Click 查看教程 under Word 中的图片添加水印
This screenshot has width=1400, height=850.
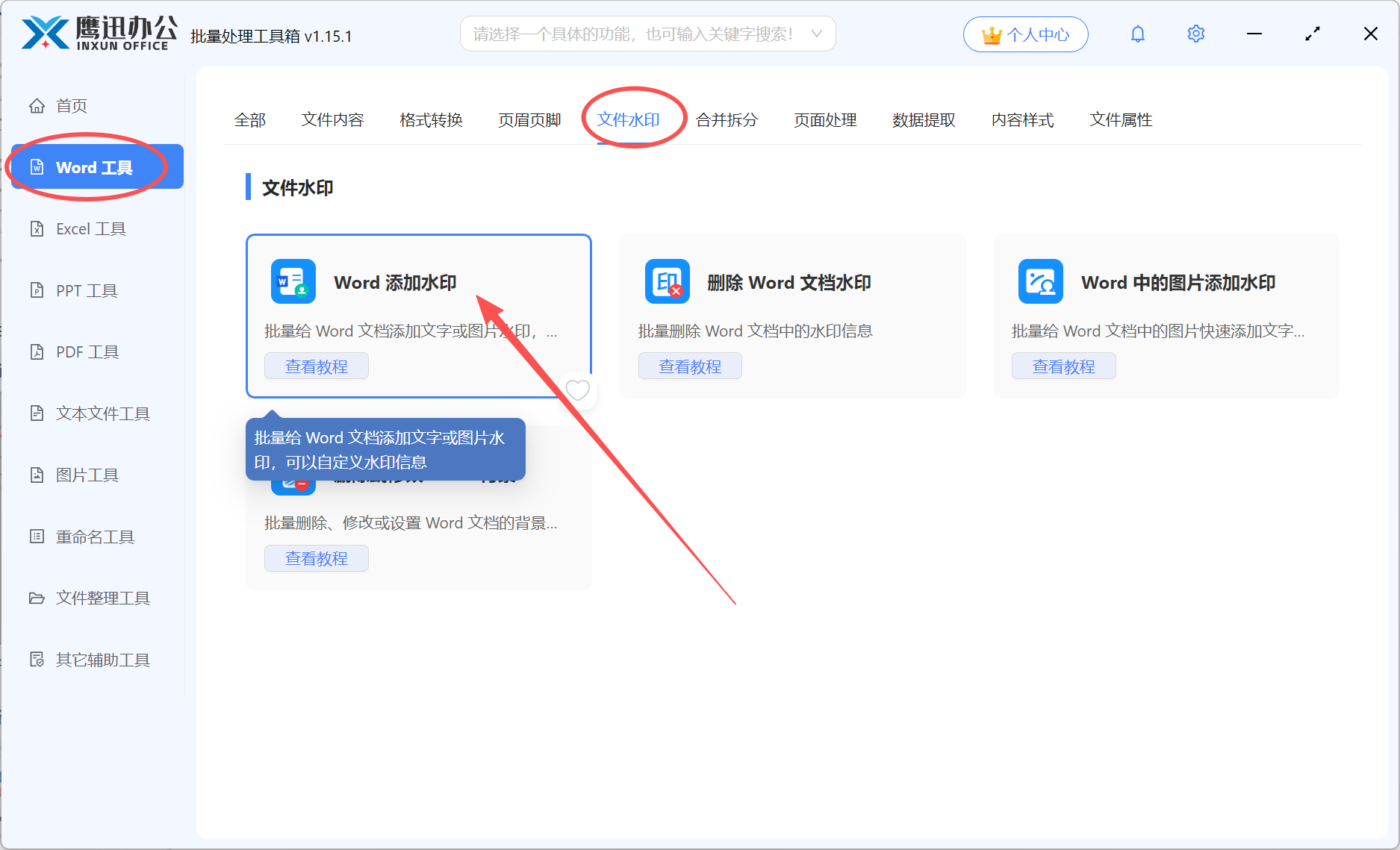pos(1063,366)
